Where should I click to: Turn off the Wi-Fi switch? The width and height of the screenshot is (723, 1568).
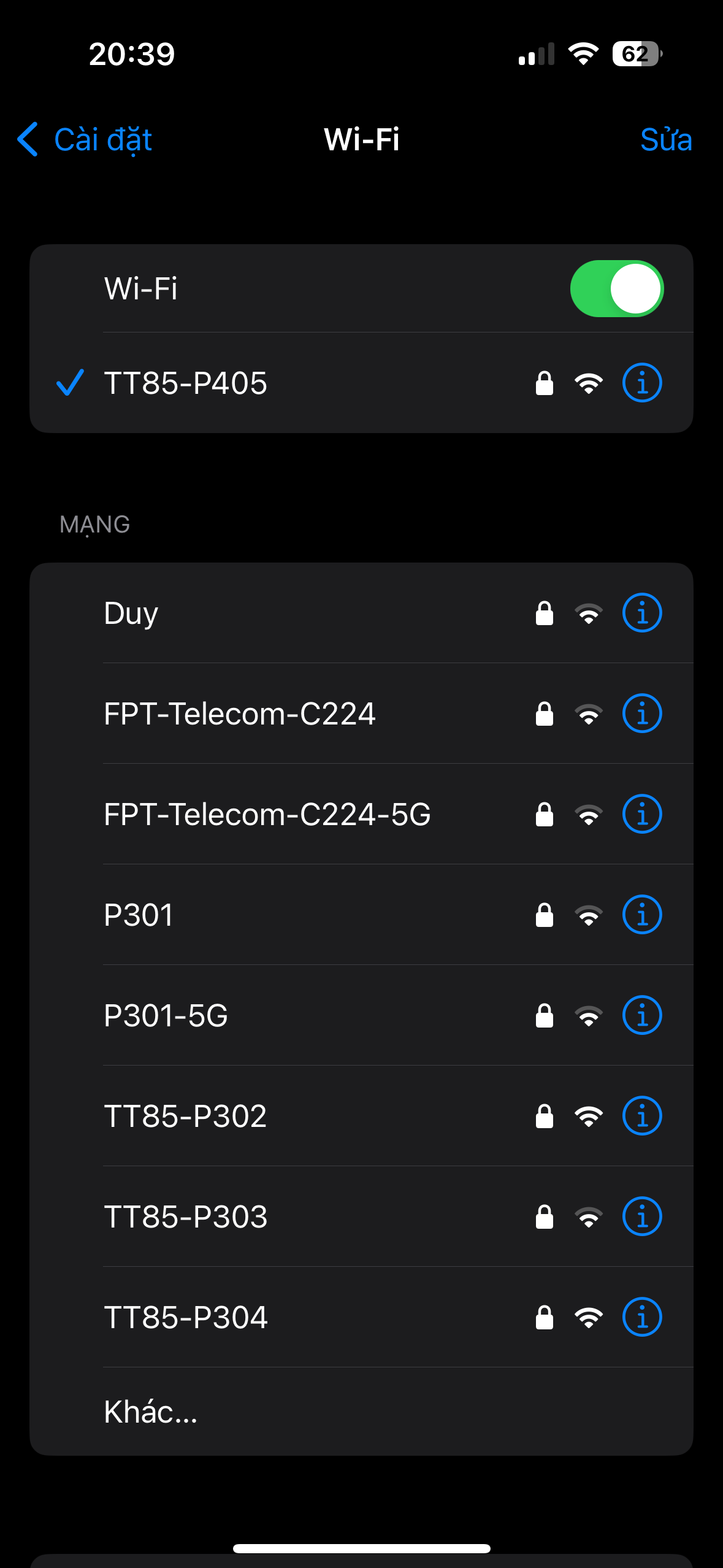pyautogui.click(x=616, y=289)
